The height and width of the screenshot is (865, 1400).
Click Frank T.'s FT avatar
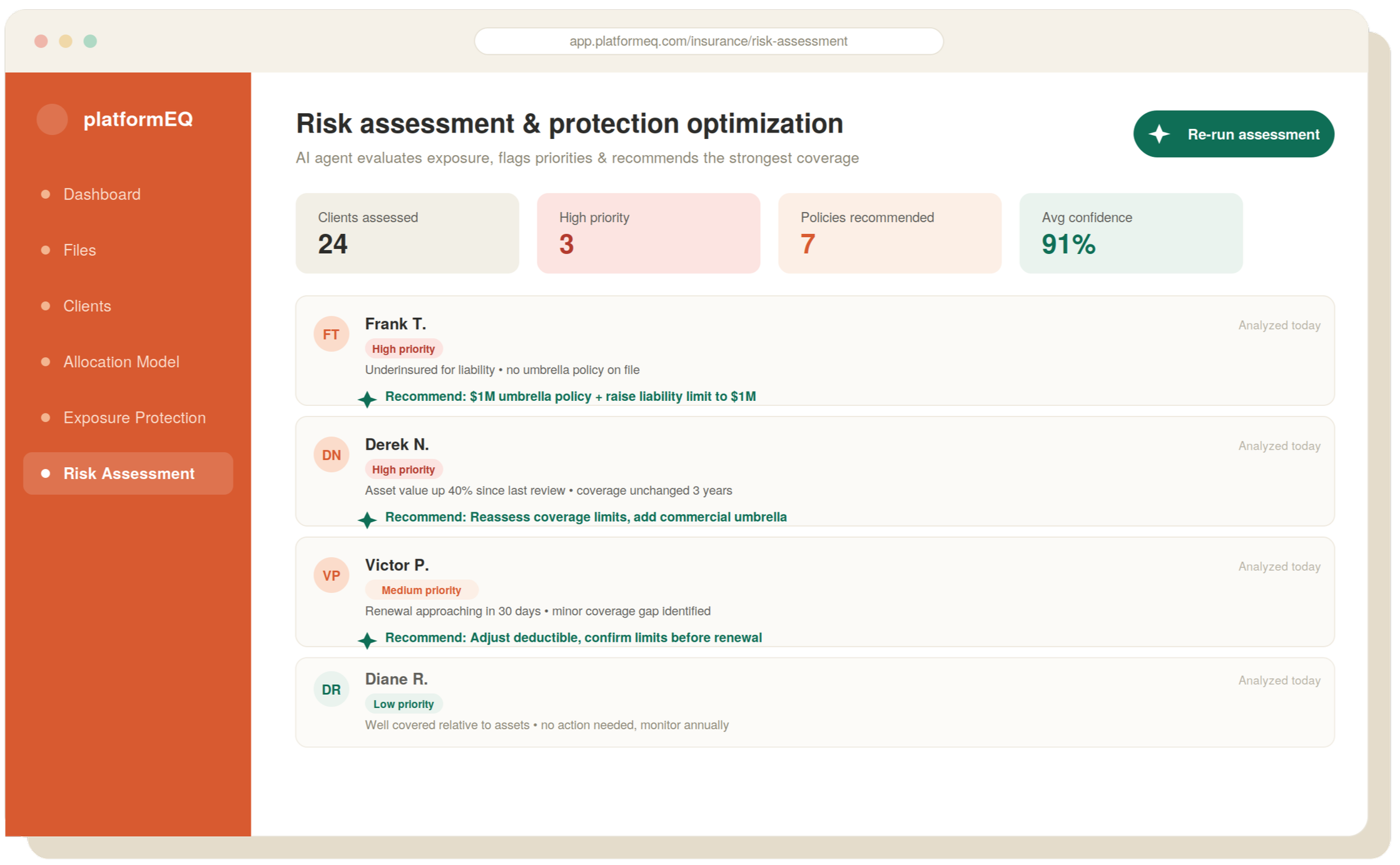(x=331, y=334)
